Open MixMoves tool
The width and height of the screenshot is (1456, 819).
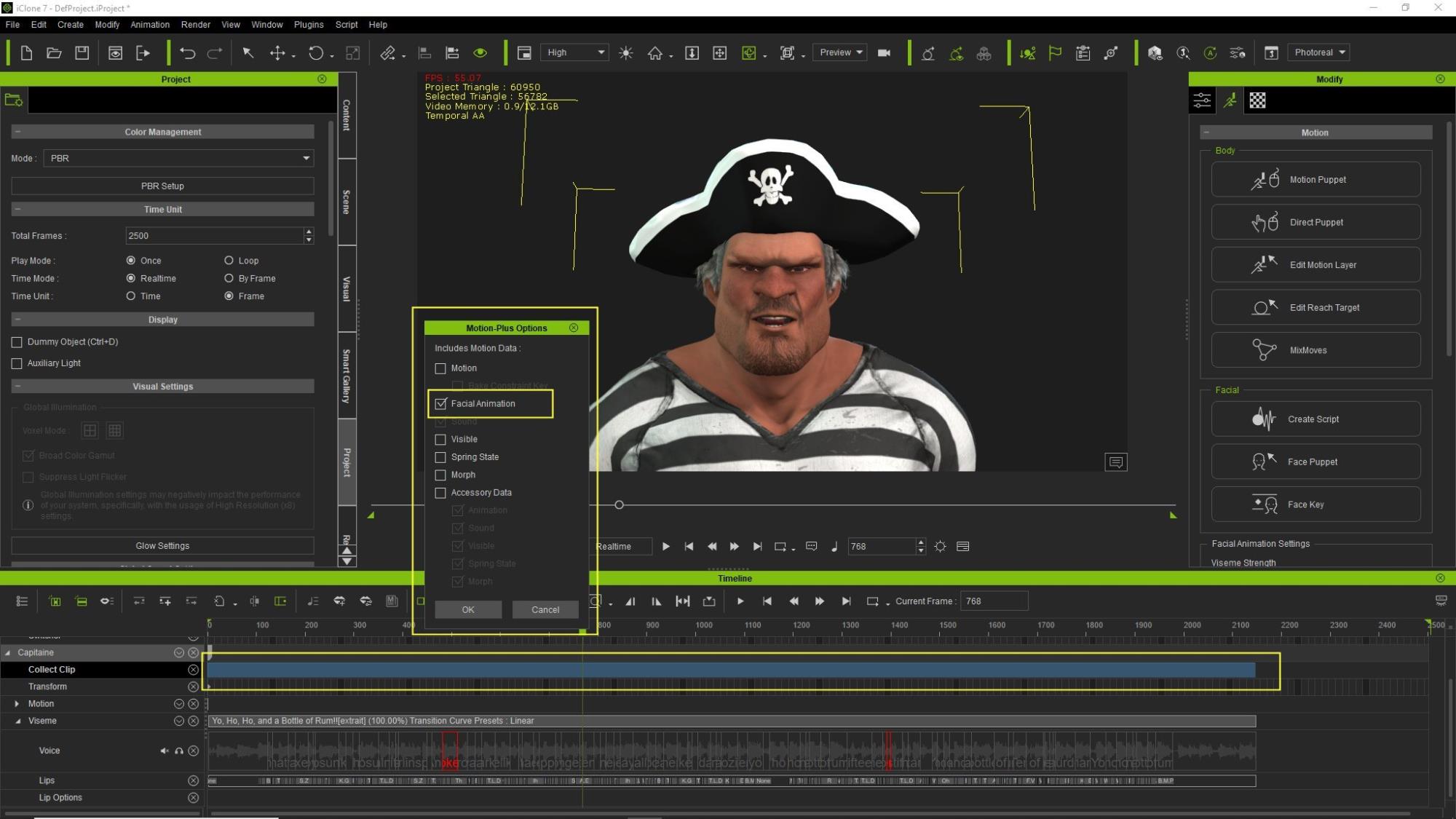pyautogui.click(x=1315, y=350)
